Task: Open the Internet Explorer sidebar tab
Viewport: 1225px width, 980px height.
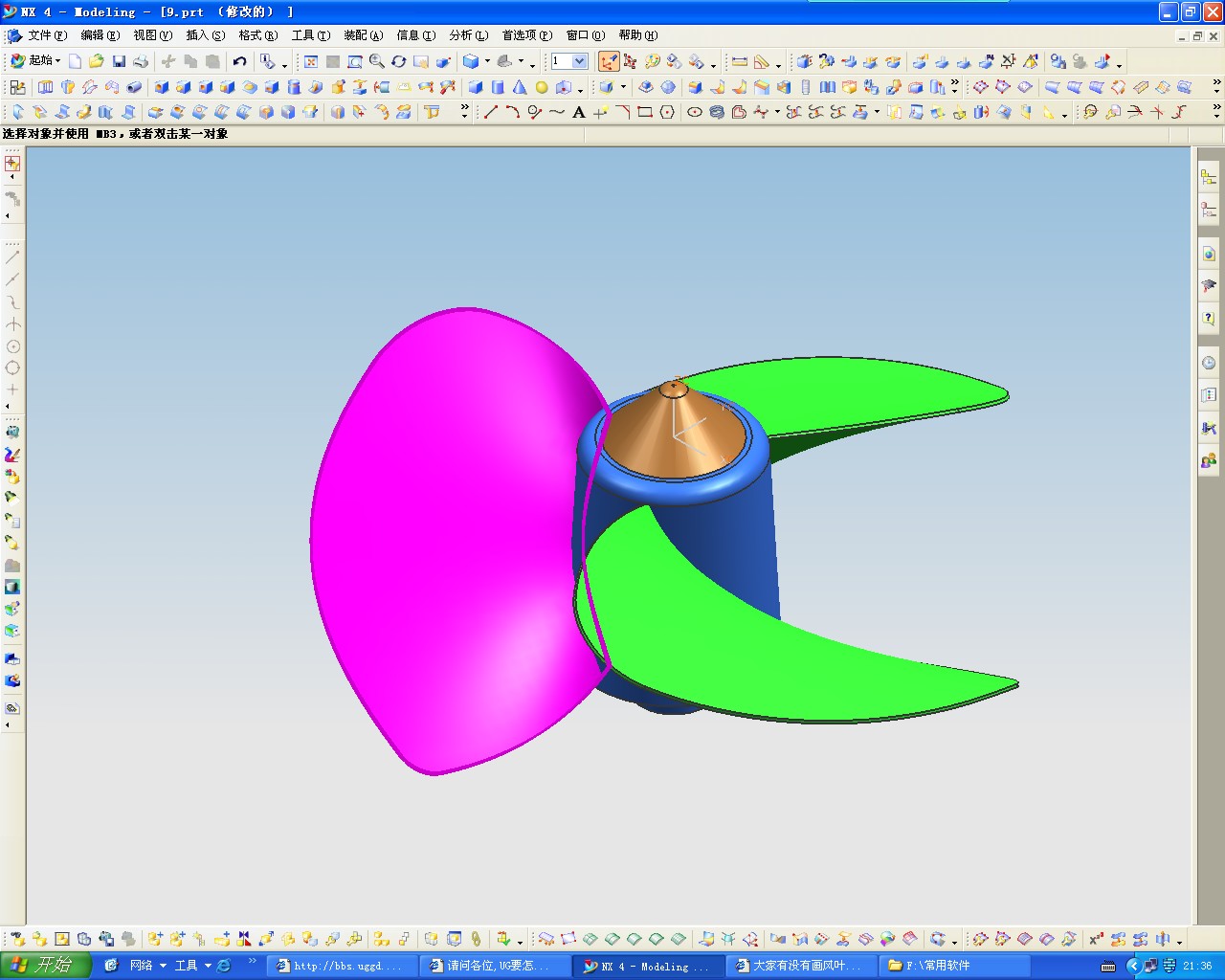Action: point(1209,254)
